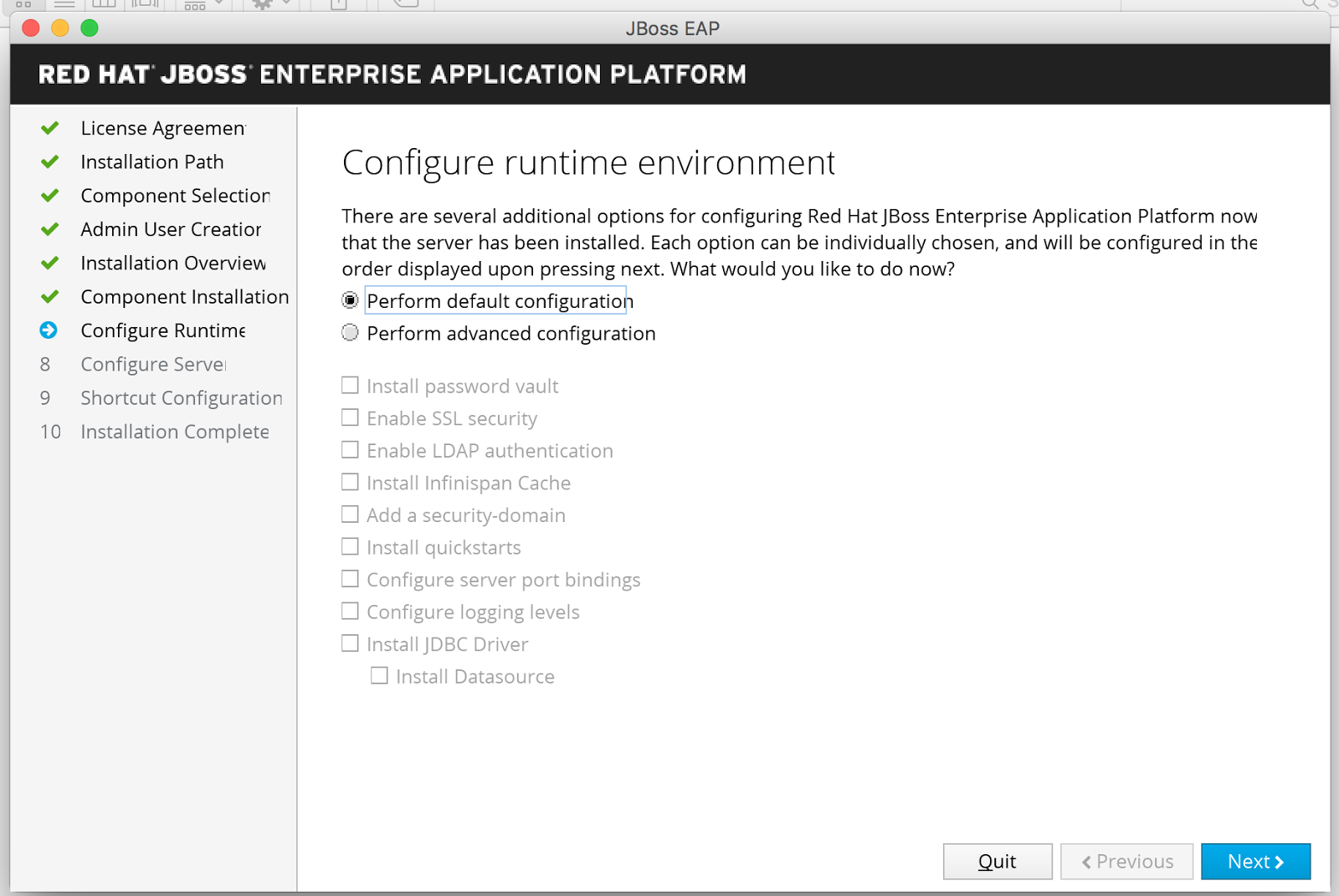Click step number 9 in the sidebar
This screenshot has width=1339, height=896.
pos(45,397)
